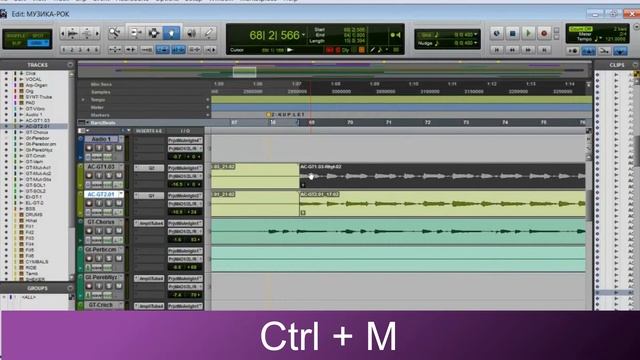Expand the Tempo ruler

[83, 100]
